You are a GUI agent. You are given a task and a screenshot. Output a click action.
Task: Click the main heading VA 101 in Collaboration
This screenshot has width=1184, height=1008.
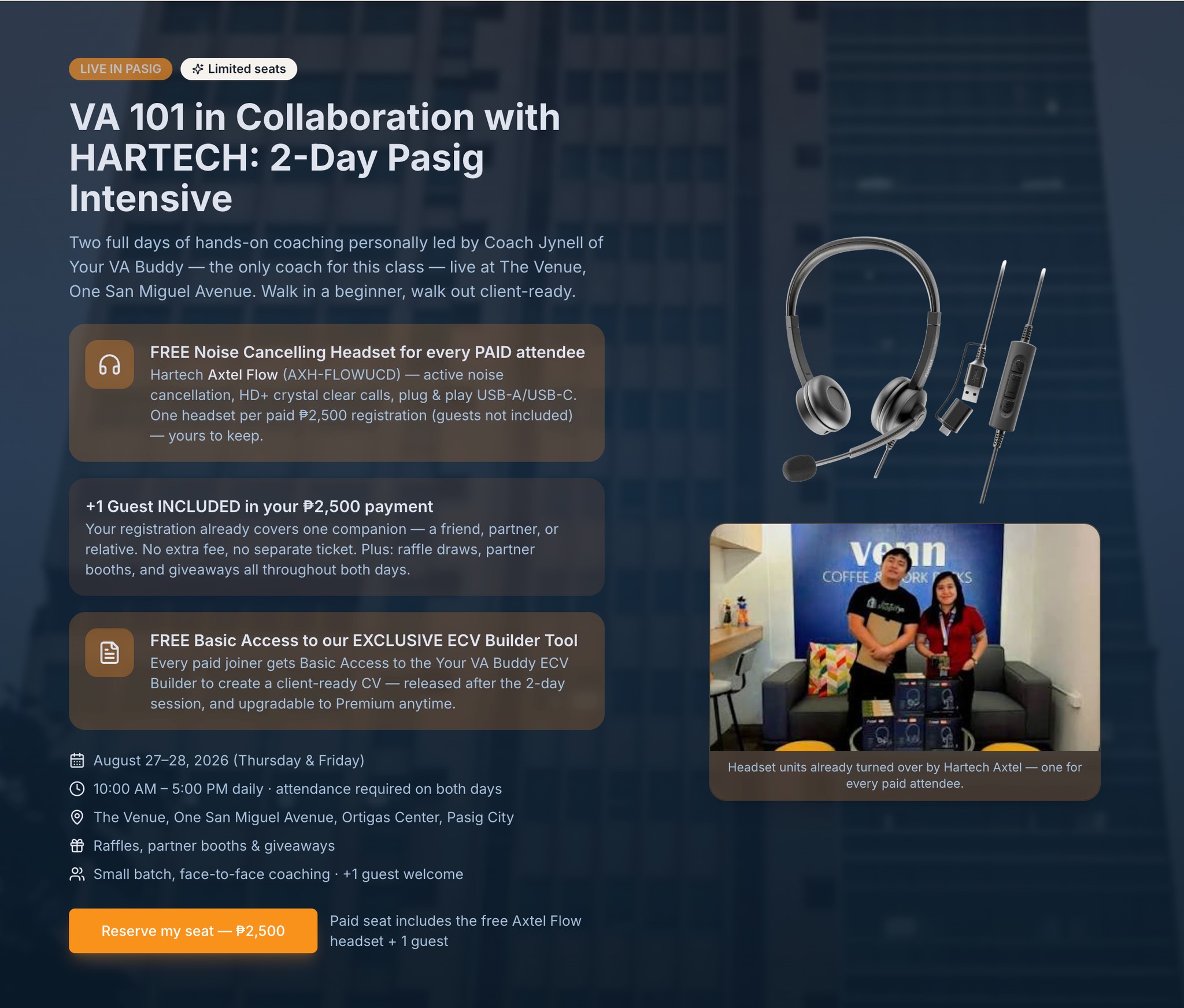tap(315, 157)
